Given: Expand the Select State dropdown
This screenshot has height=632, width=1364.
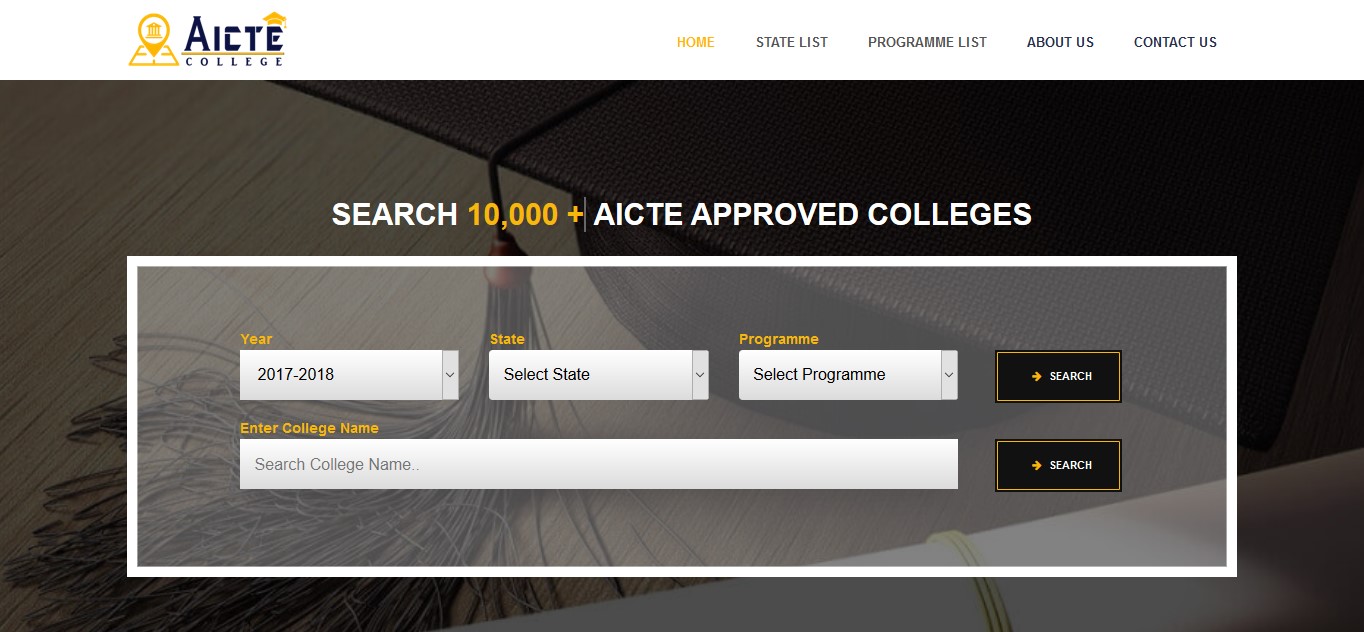Looking at the screenshot, I should click(x=598, y=375).
